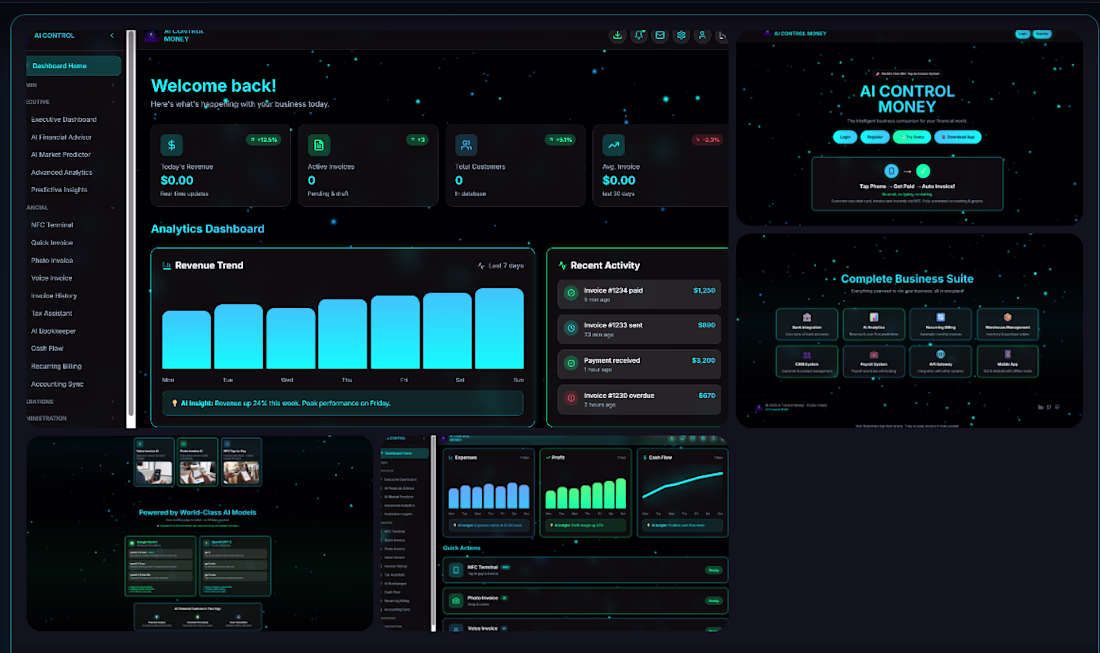This screenshot has height=653, width=1100.
Task: Open Executive Dashboard in large dashboard sidebar
Action: [x=64, y=120]
